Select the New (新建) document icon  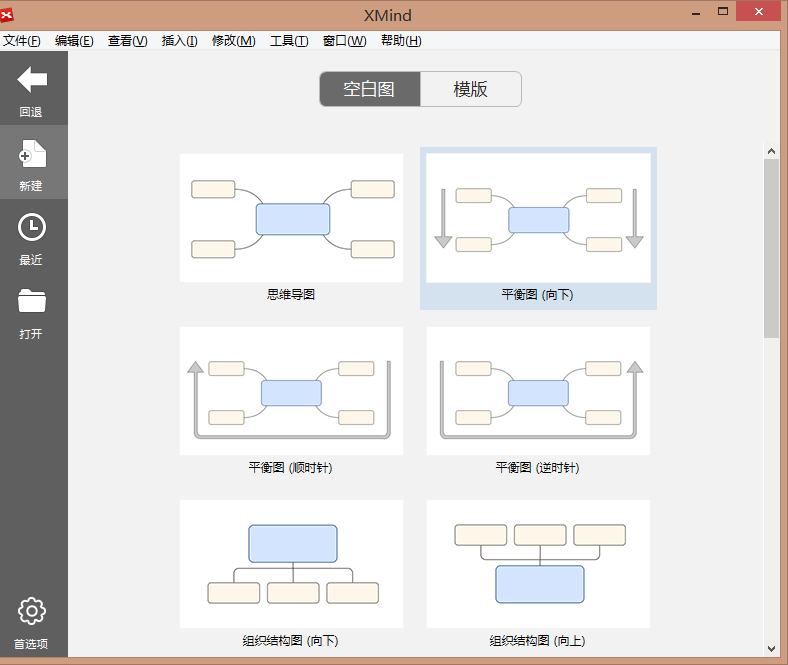click(33, 154)
